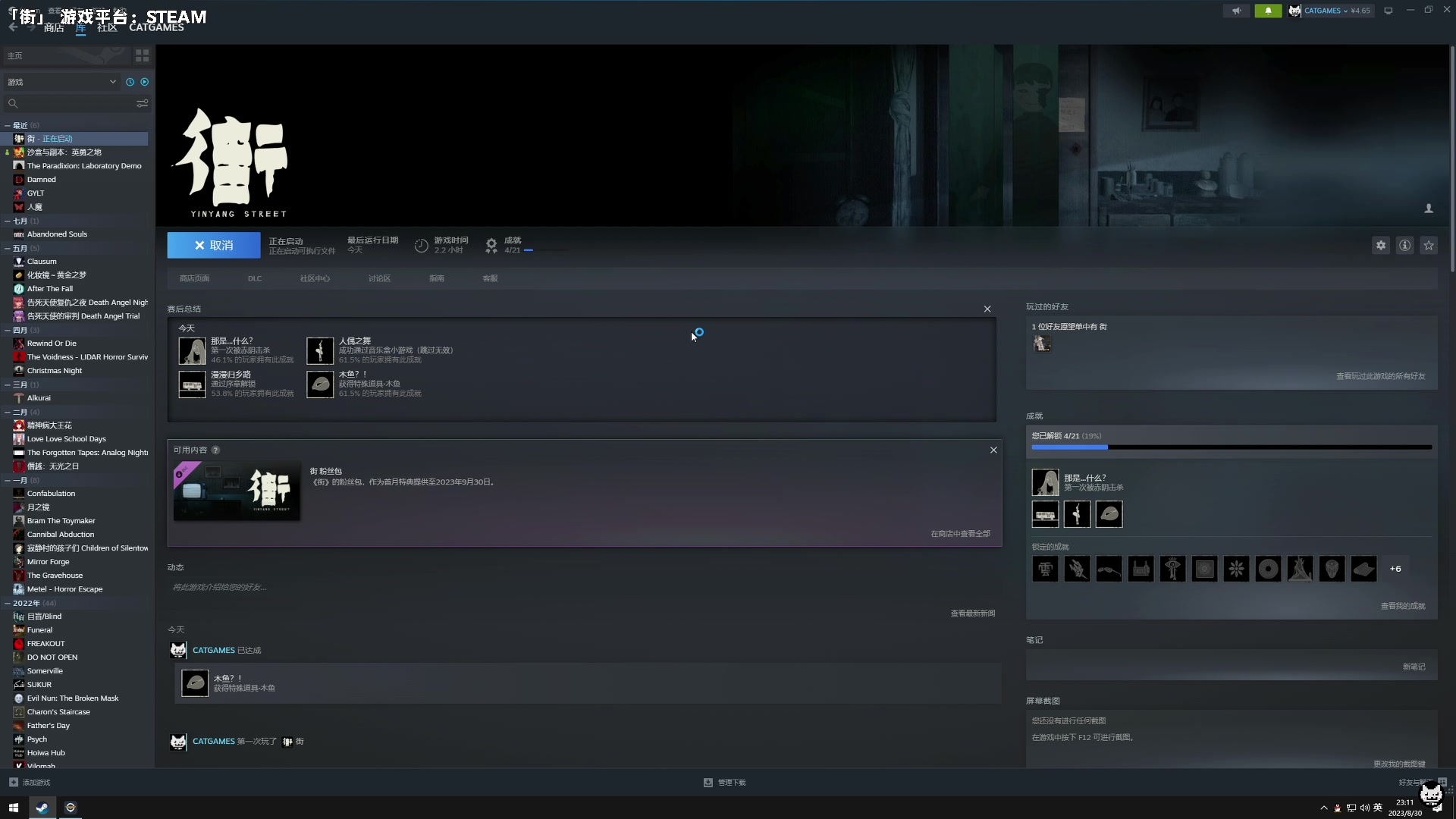The height and width of the screenshot is (819, 1456).
Task: Click the achievements trophy icon in action bar
Action: [x=491, y=245]
